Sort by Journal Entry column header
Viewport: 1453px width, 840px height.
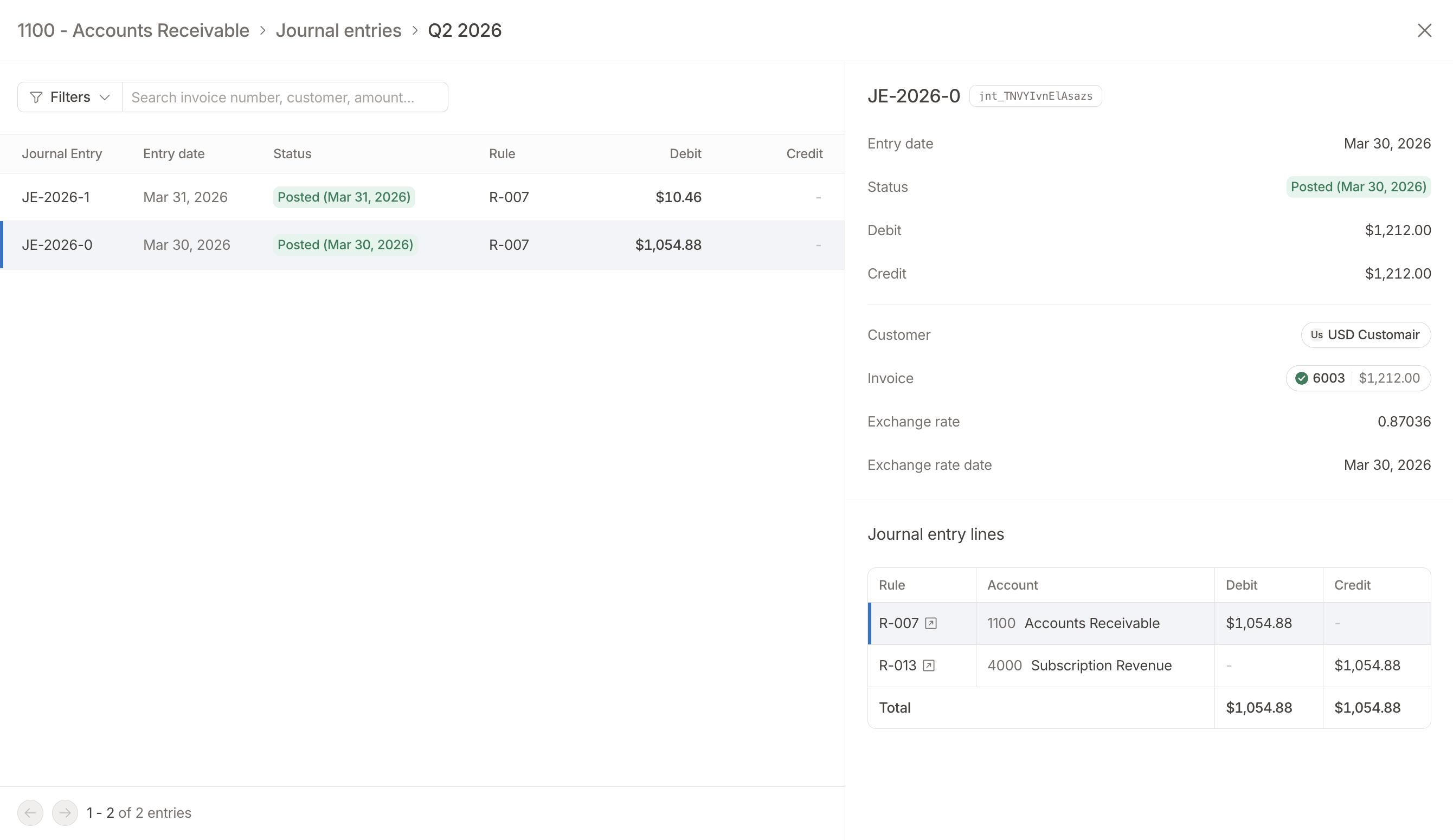coord(62,154)
